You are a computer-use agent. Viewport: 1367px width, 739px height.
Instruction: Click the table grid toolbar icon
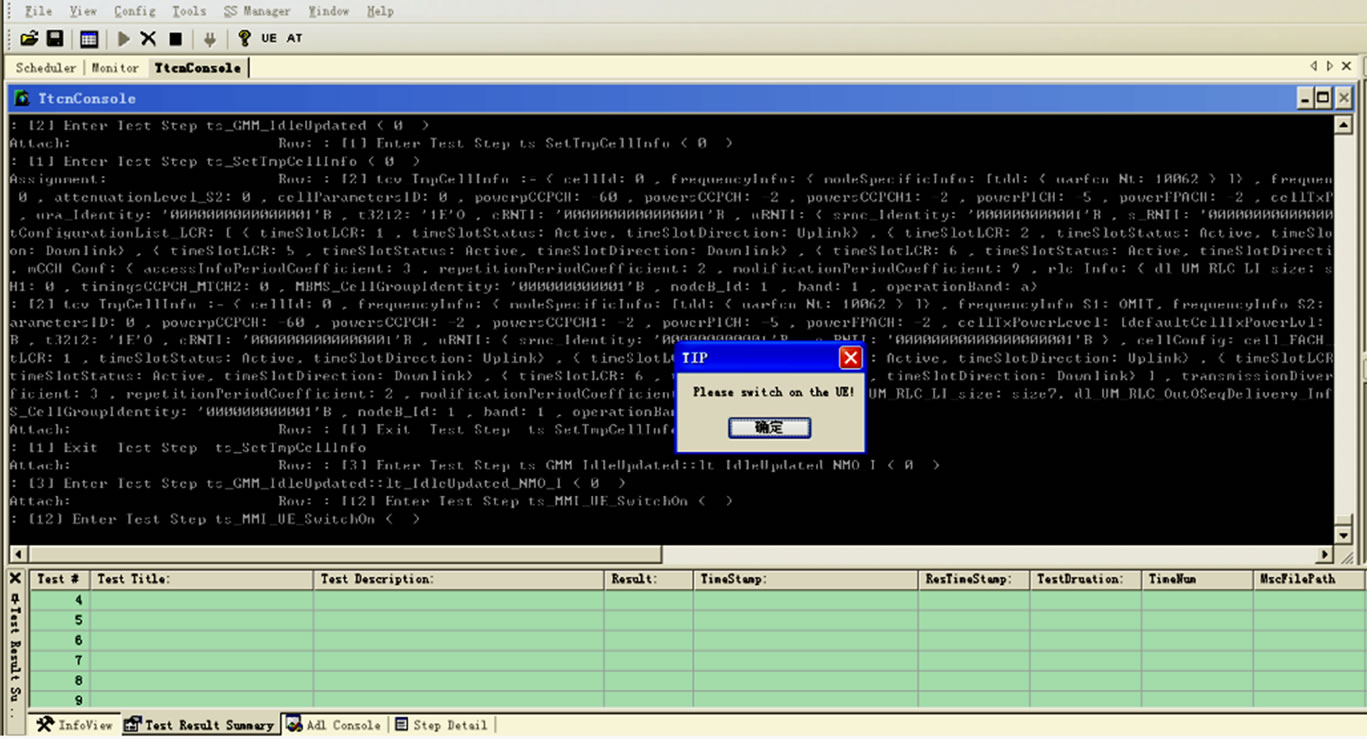(x=89, y=38)
